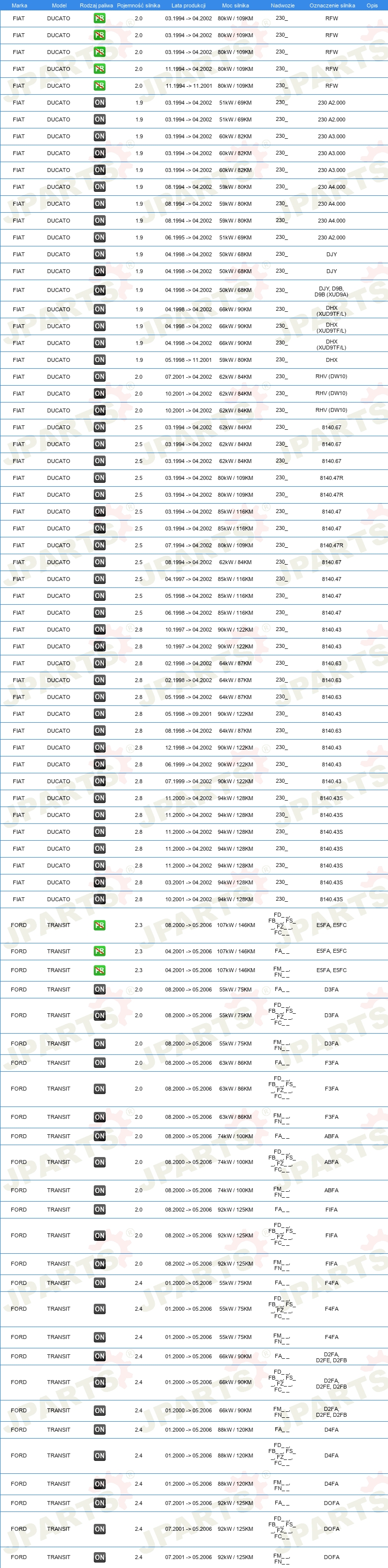Click the ON diesel icon in the 05.1998 -> 09.2001 row
This screenshot has width=388, height=1568.
tap(99, 714)
